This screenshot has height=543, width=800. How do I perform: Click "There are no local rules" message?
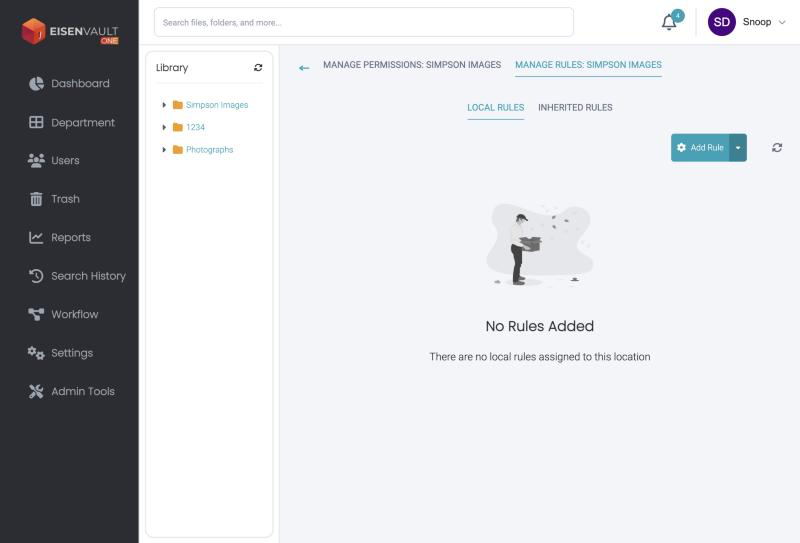pos(539,357)
